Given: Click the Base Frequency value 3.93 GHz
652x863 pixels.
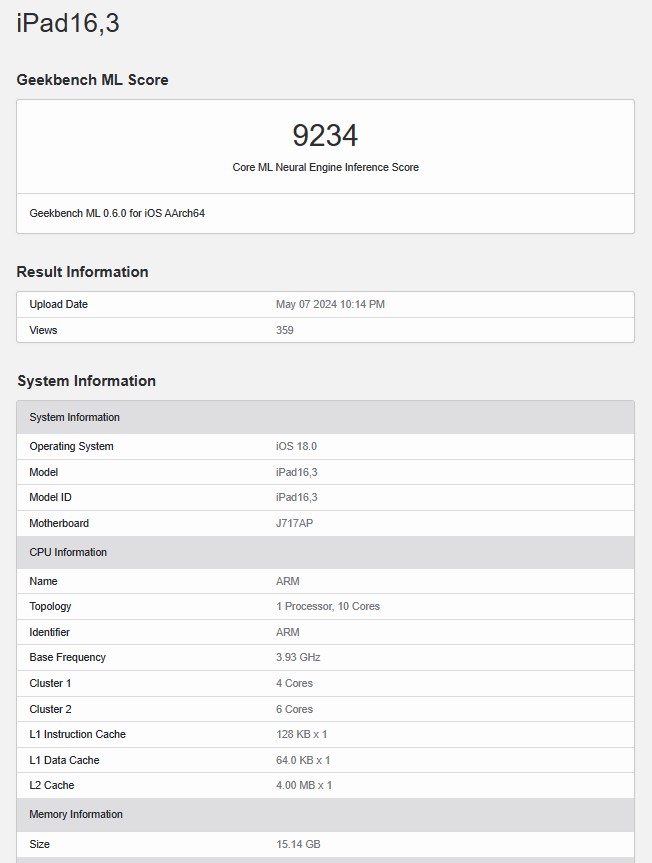Looking at the screenshot, I should 298,657.
